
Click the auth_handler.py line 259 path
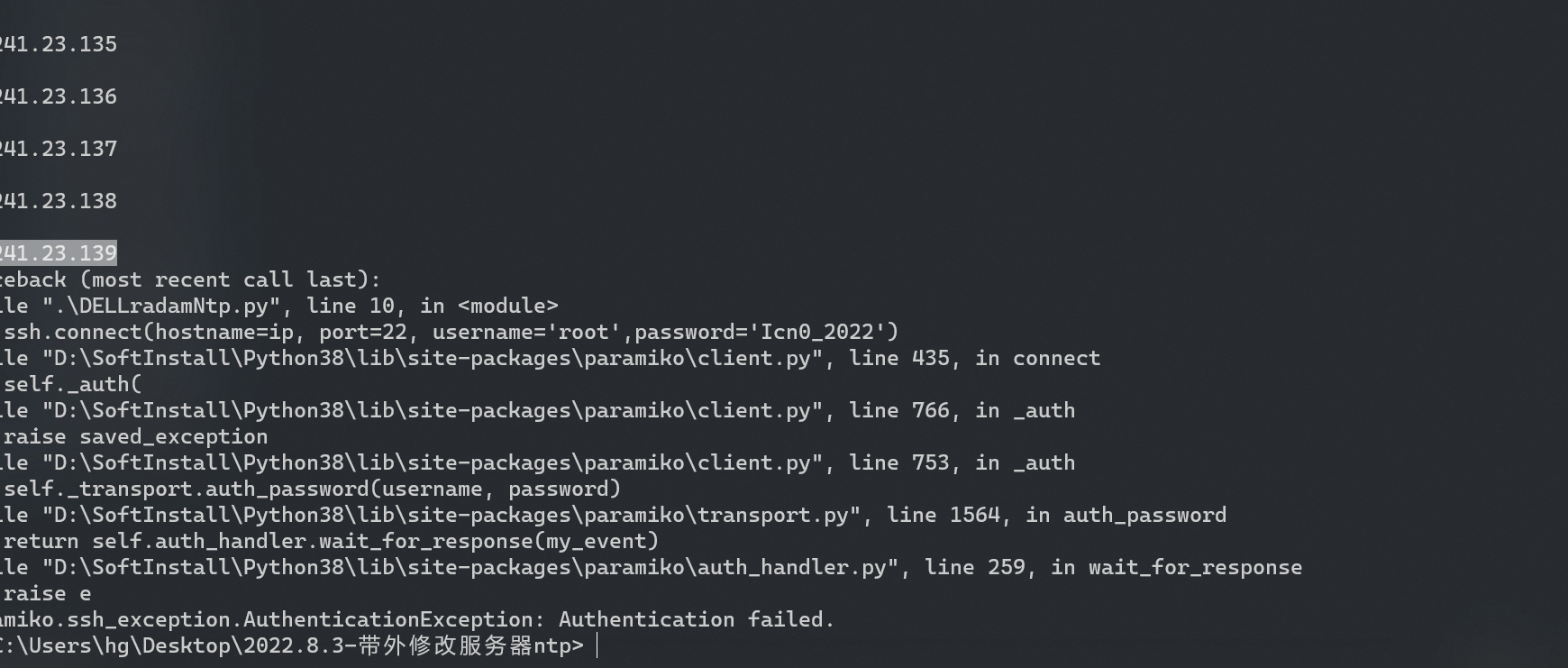pos(470,567)
